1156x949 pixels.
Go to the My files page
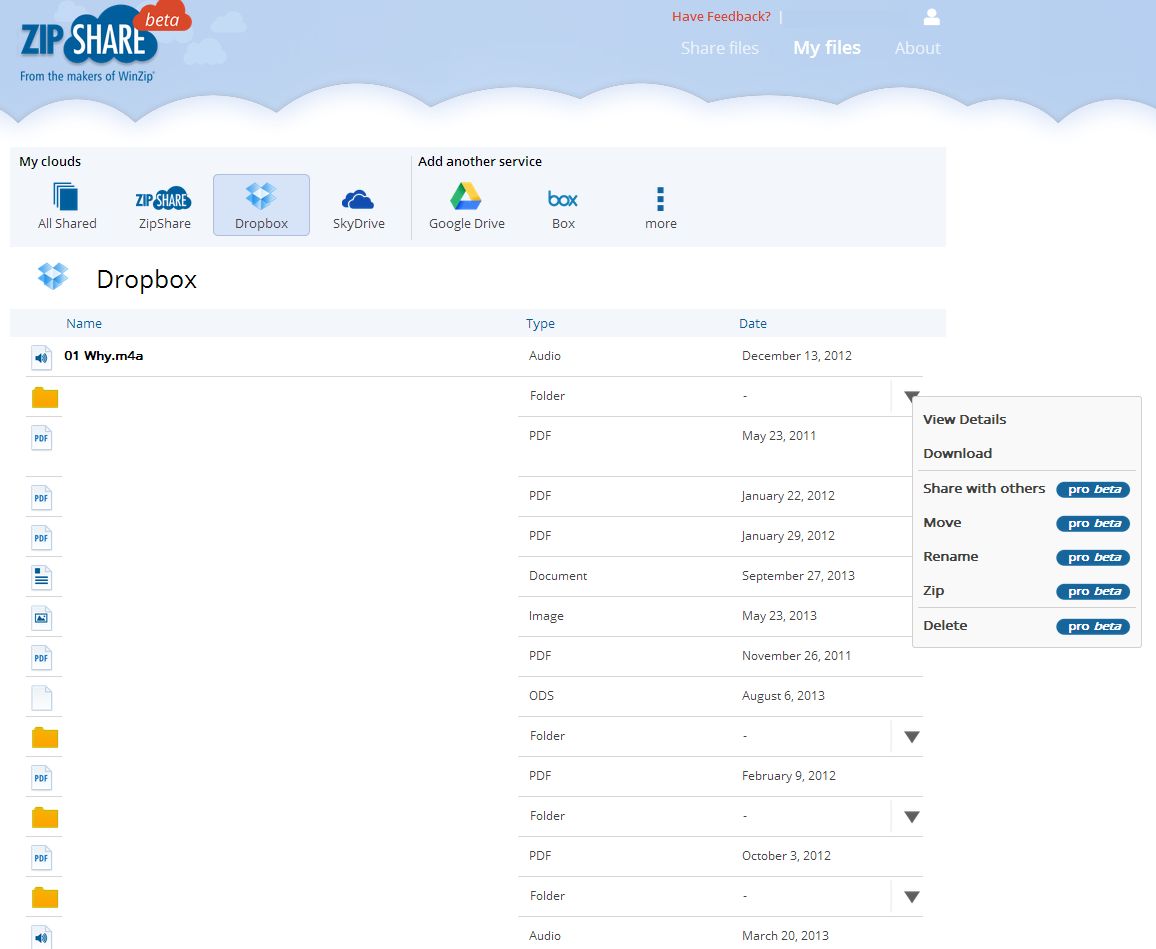coord(826,48)
